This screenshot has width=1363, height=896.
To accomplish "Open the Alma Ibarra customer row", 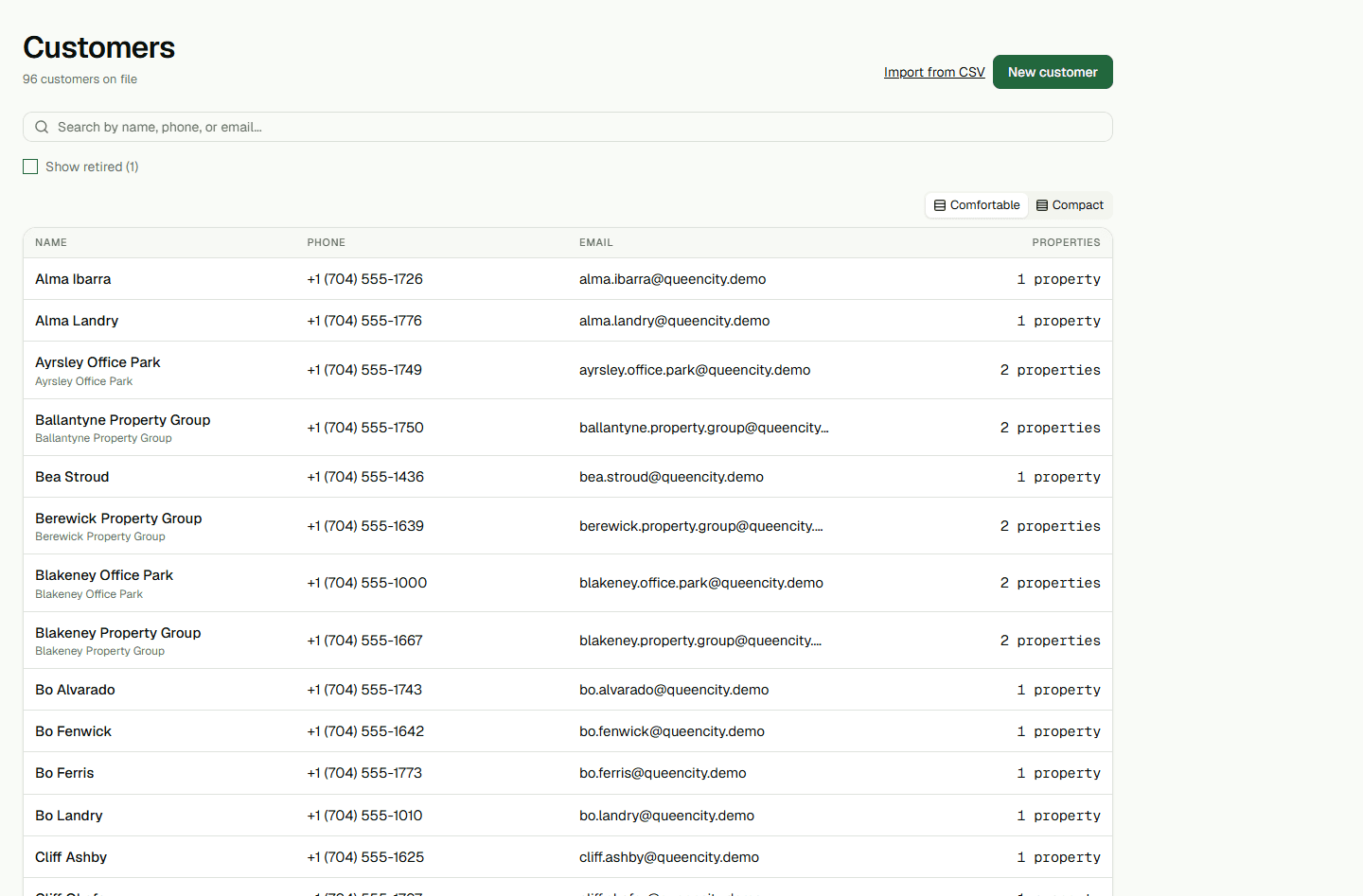I will coord(568,279).
